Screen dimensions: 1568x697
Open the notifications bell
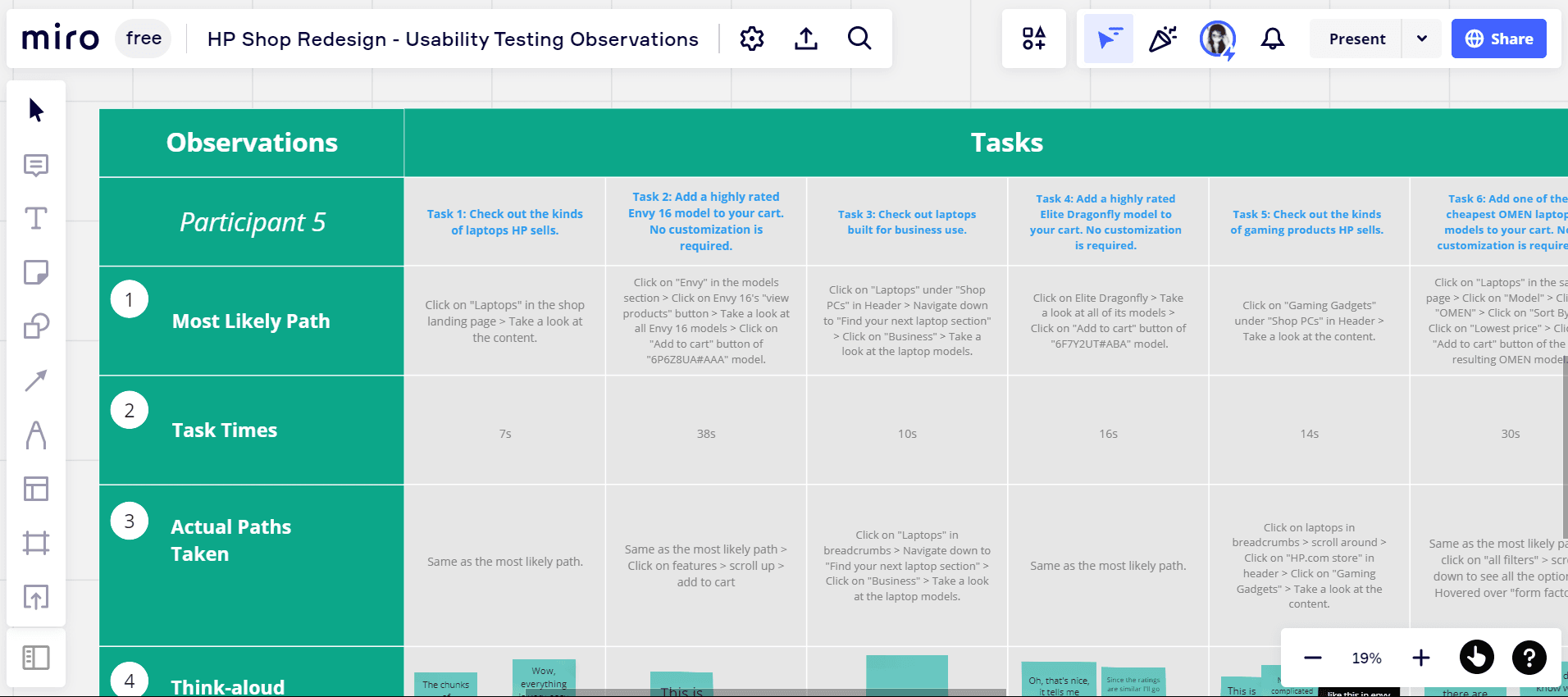click(1273, 39)
